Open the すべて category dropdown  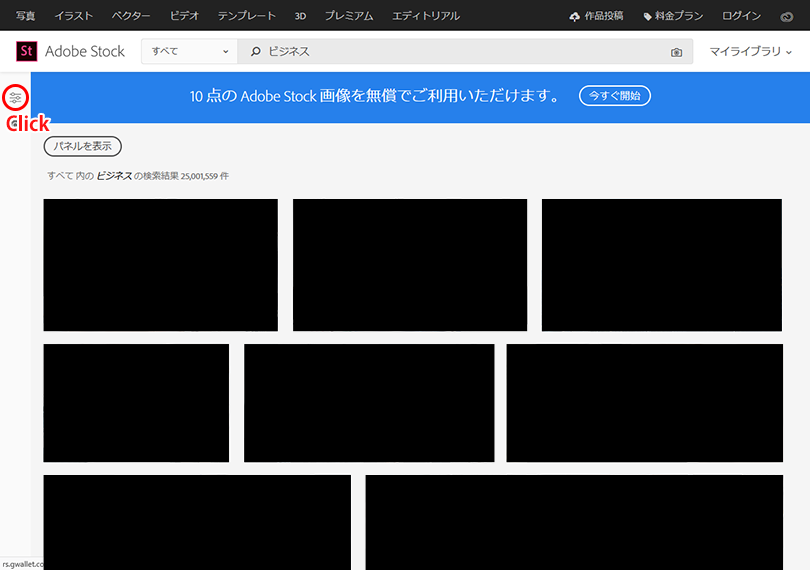point(189,51)
